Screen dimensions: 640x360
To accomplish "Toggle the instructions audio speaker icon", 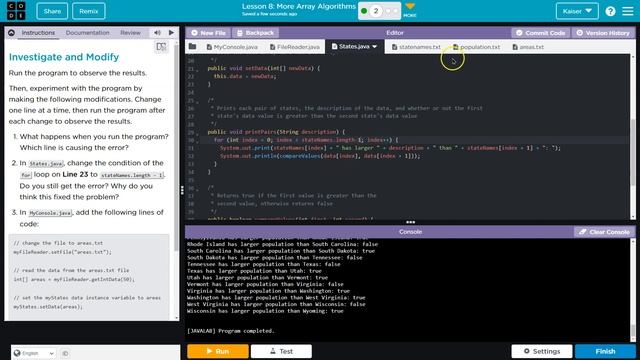I will [157, 33].
